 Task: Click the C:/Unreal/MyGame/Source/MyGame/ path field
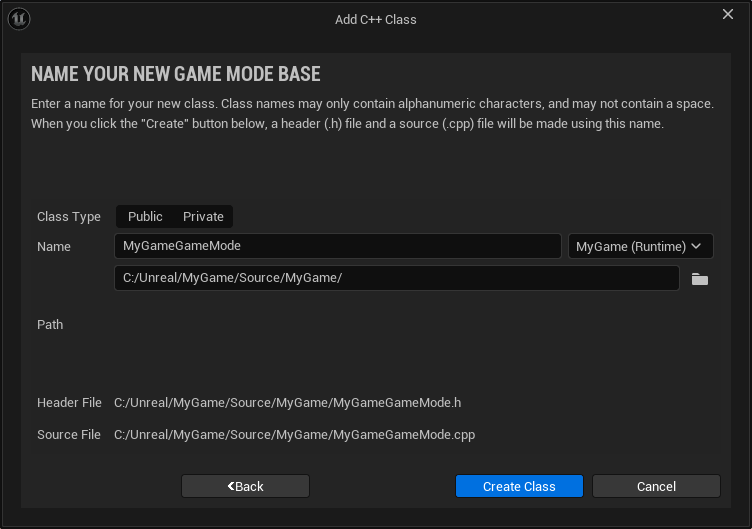(x=397, y=278)
